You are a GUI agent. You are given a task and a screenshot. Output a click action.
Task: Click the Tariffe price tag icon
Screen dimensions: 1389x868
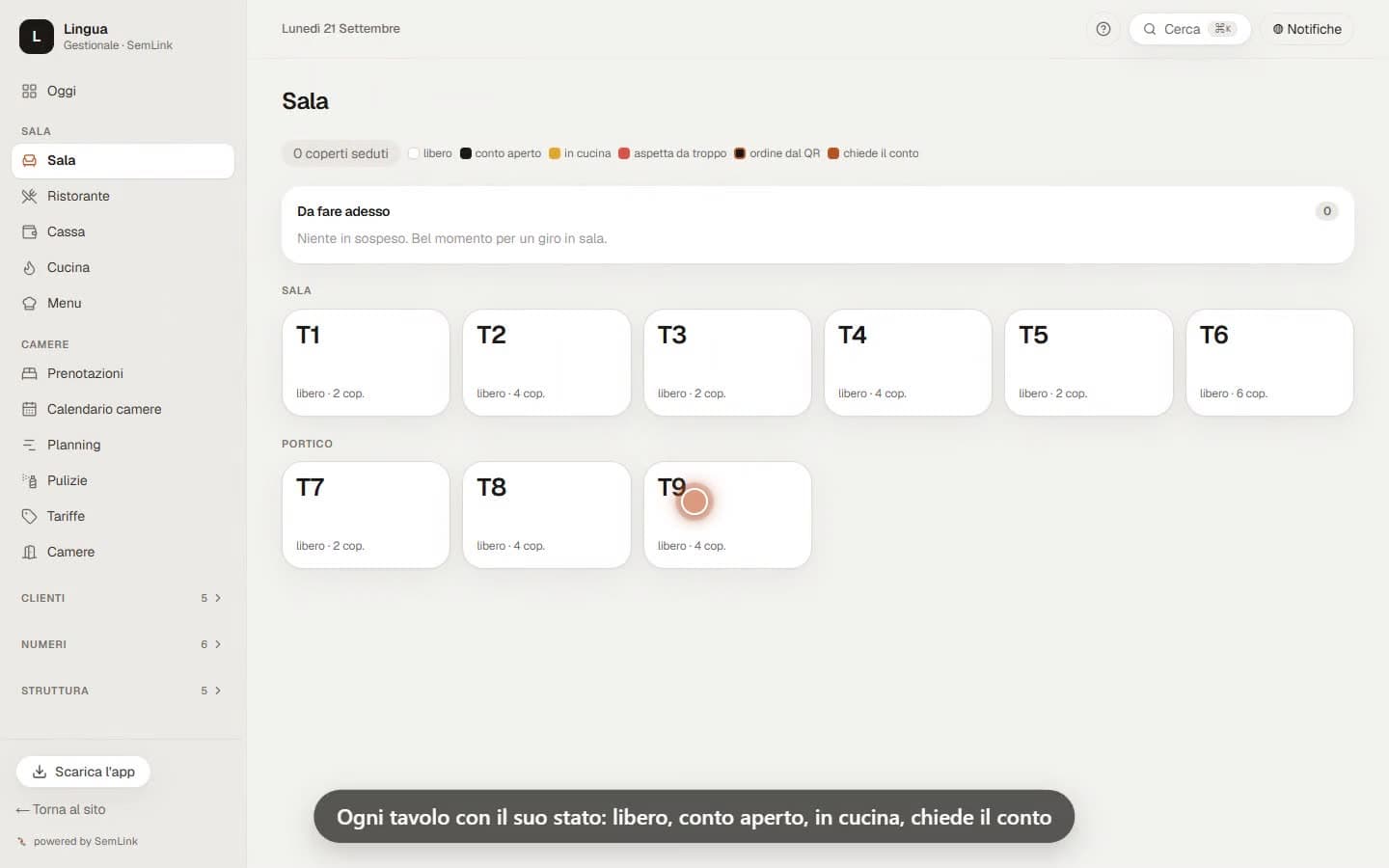[x=29, y=516]
